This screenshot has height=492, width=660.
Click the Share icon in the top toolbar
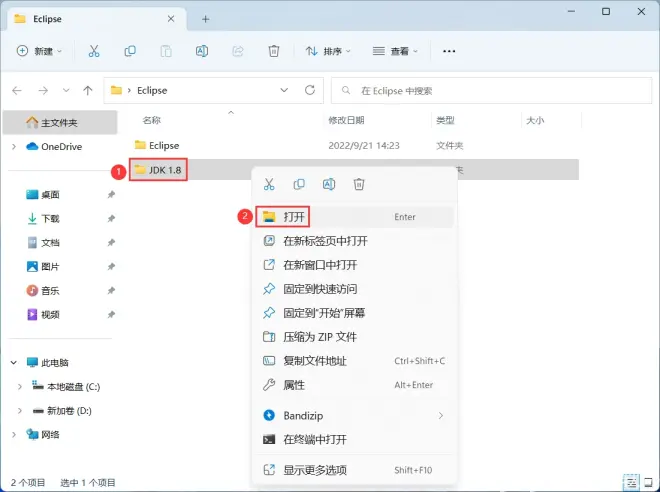tap(238, 51)
